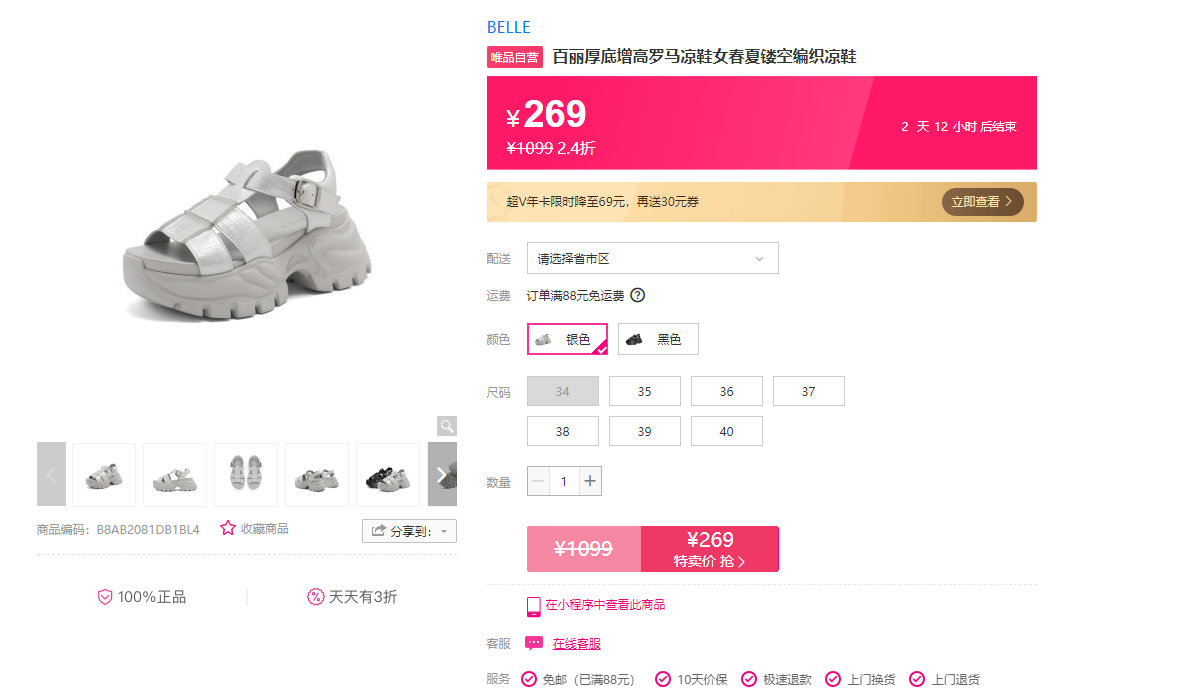Click the 立即查看 button on the banner
Viewport: 1190px width, 692px height.
982,202
